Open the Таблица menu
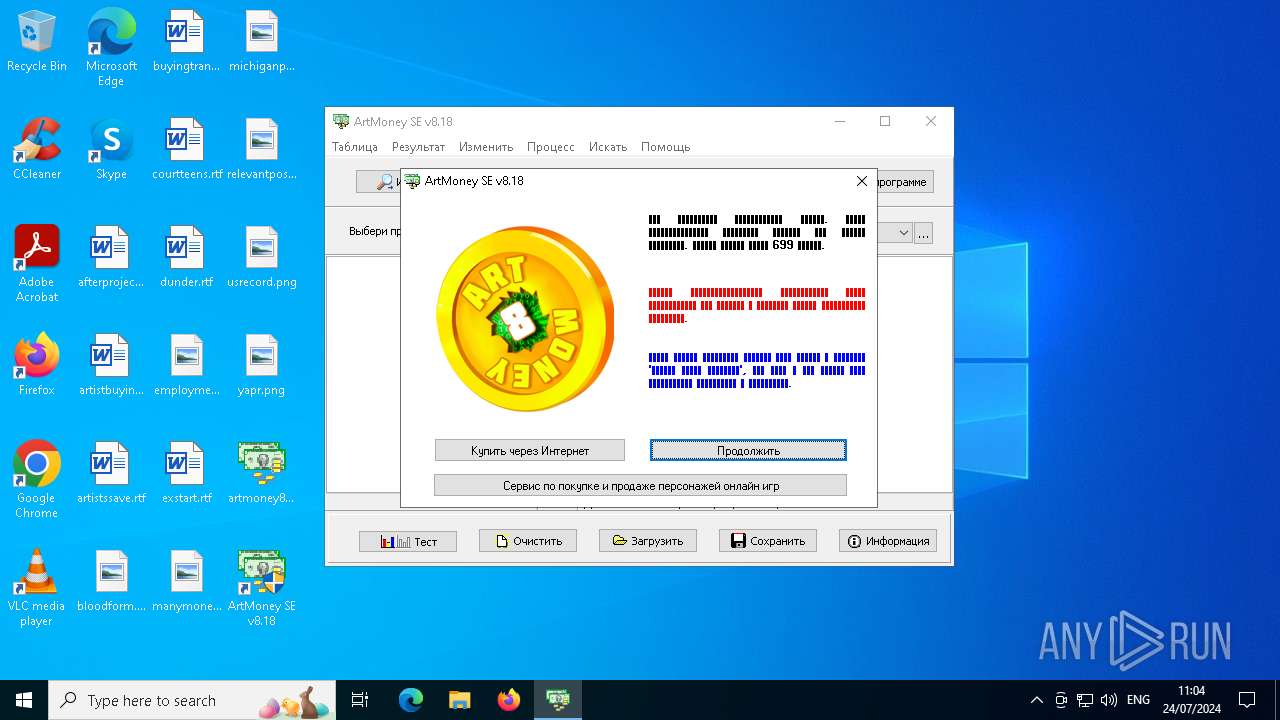 point(355,147)
